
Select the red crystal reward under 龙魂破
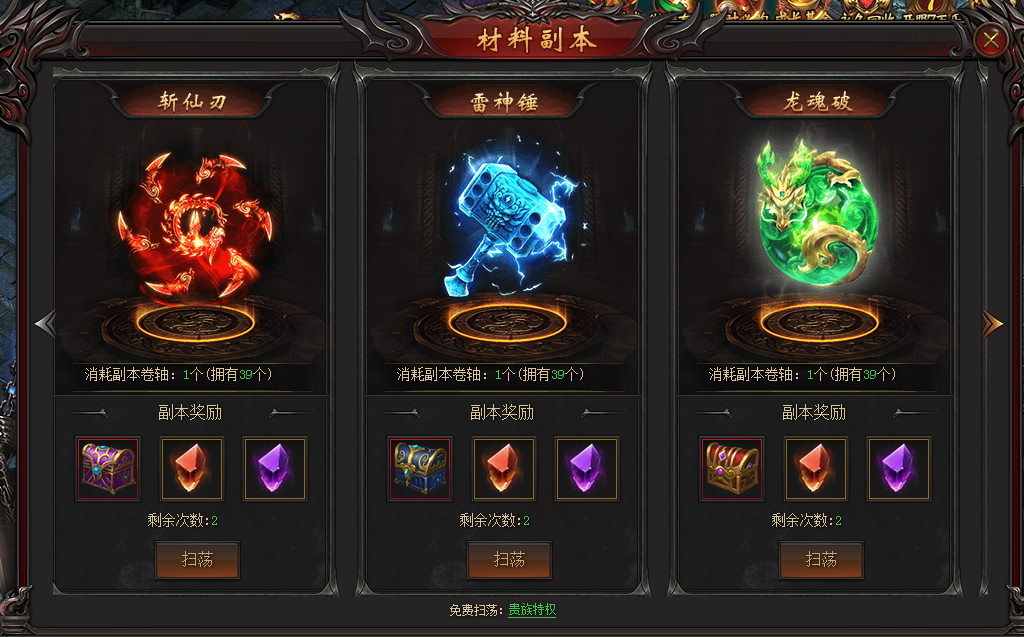click(816, 469)
